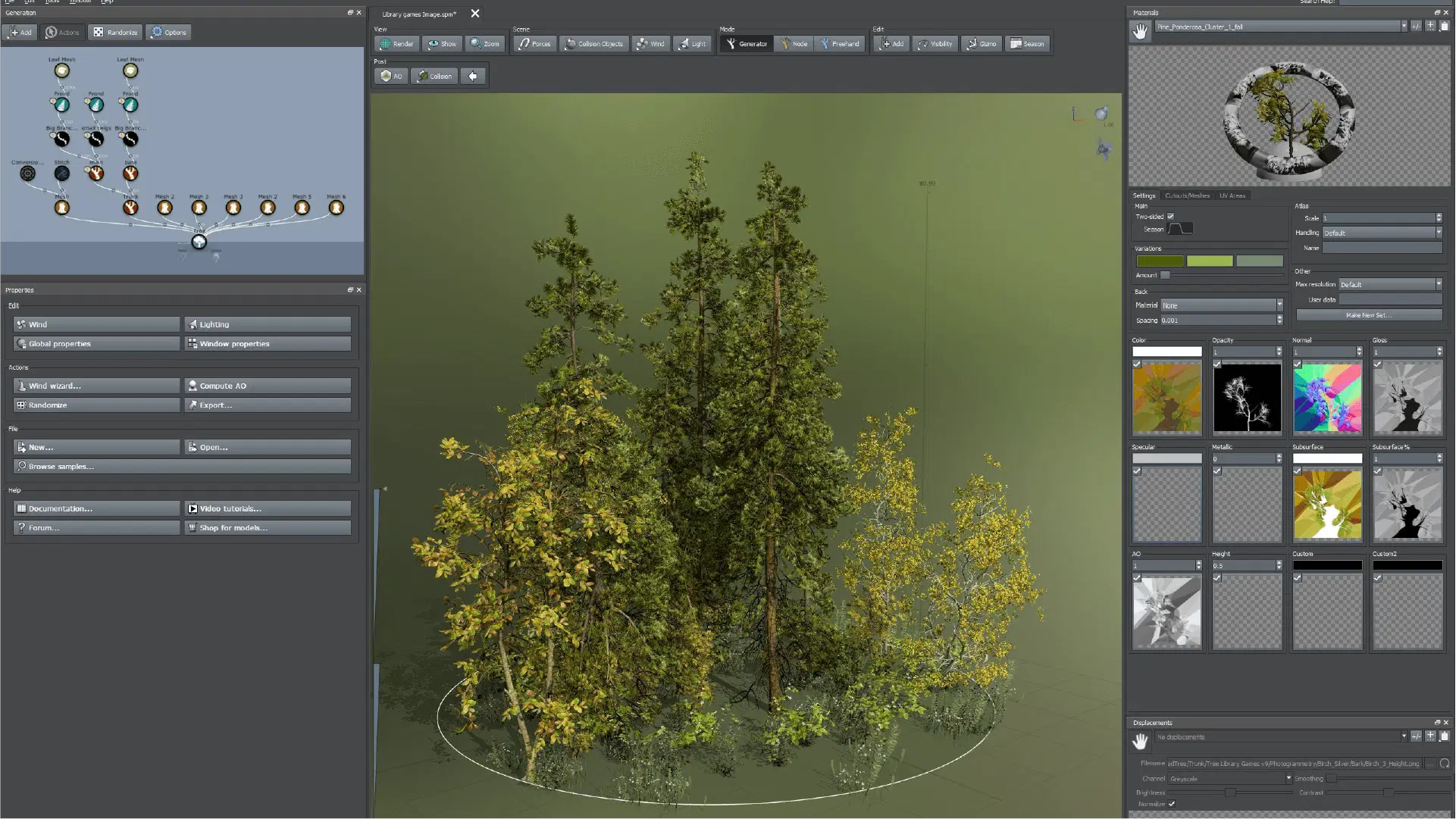Select the Tree root node

(199, 242)
